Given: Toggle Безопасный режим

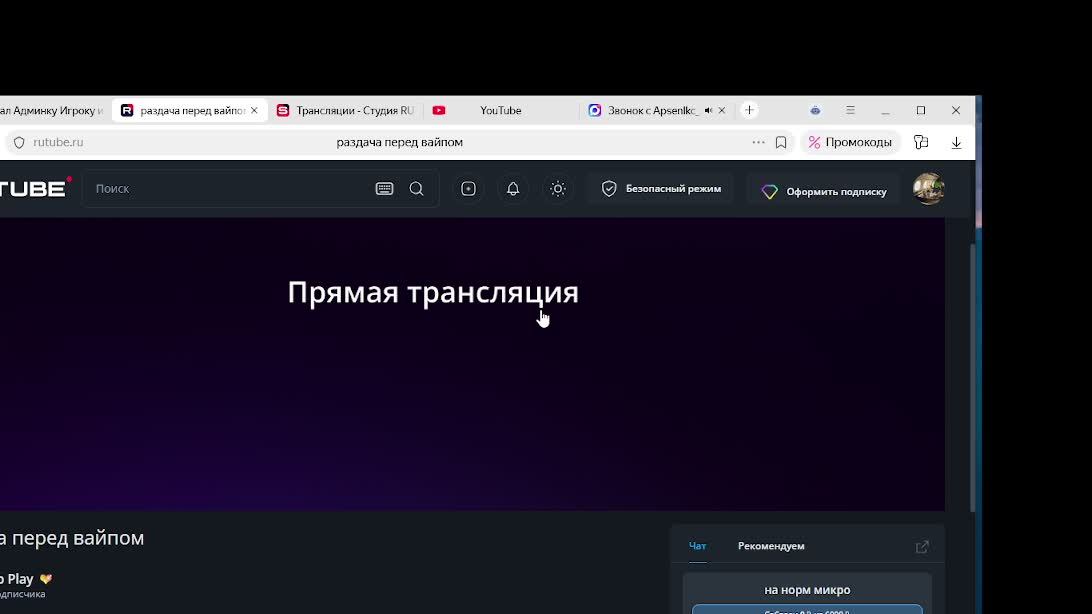Looking at the screenshot, I should click(662, 189).
